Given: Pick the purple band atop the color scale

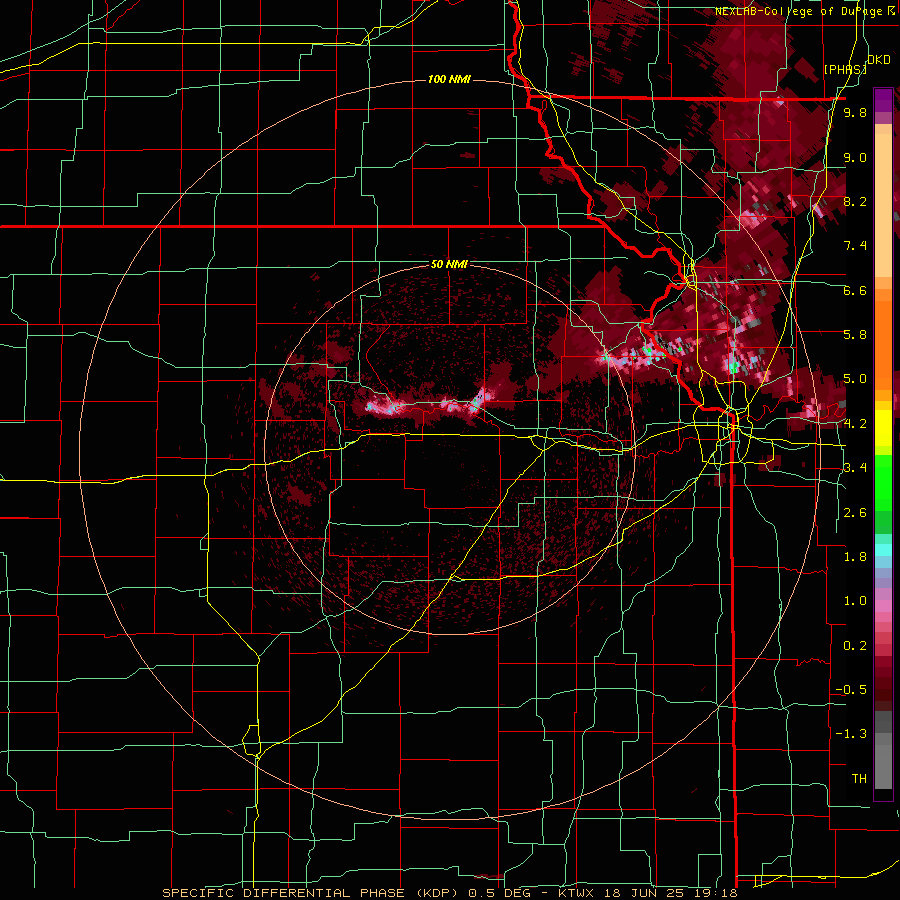Looking at the screenshot, I should coord(883,100).
